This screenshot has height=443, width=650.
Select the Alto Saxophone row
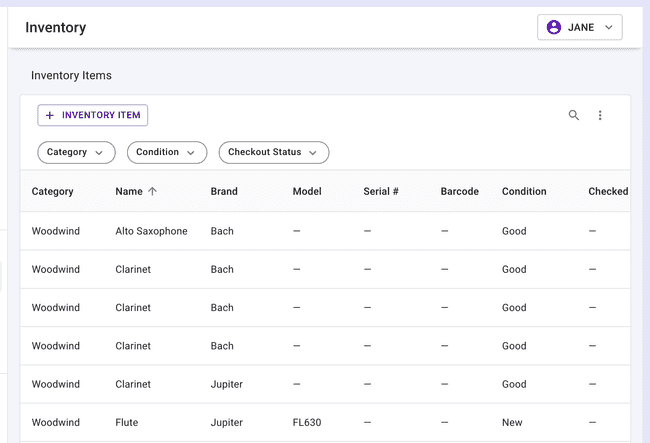point(151,231)
